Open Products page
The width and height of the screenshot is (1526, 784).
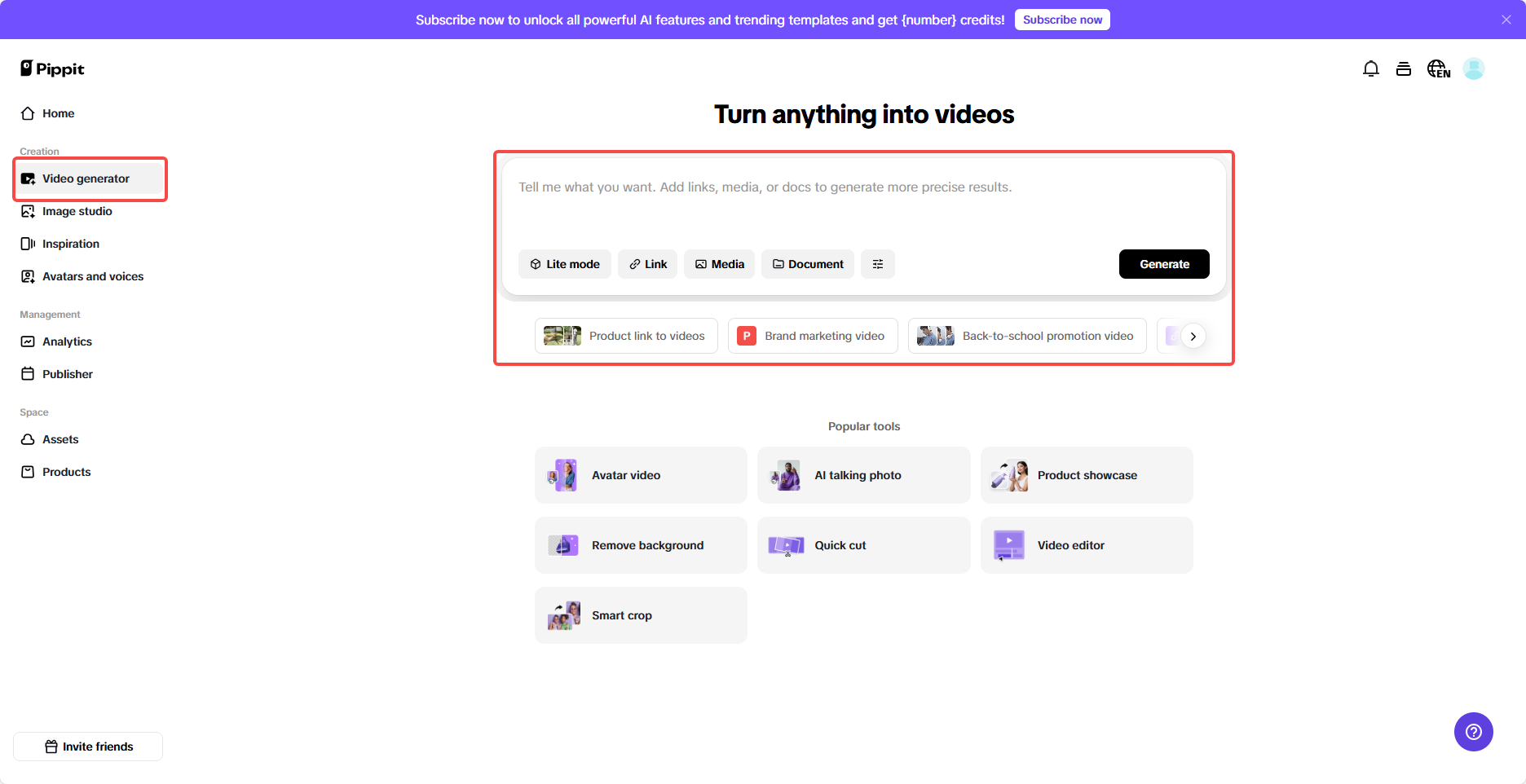click(x=88, y=472)
